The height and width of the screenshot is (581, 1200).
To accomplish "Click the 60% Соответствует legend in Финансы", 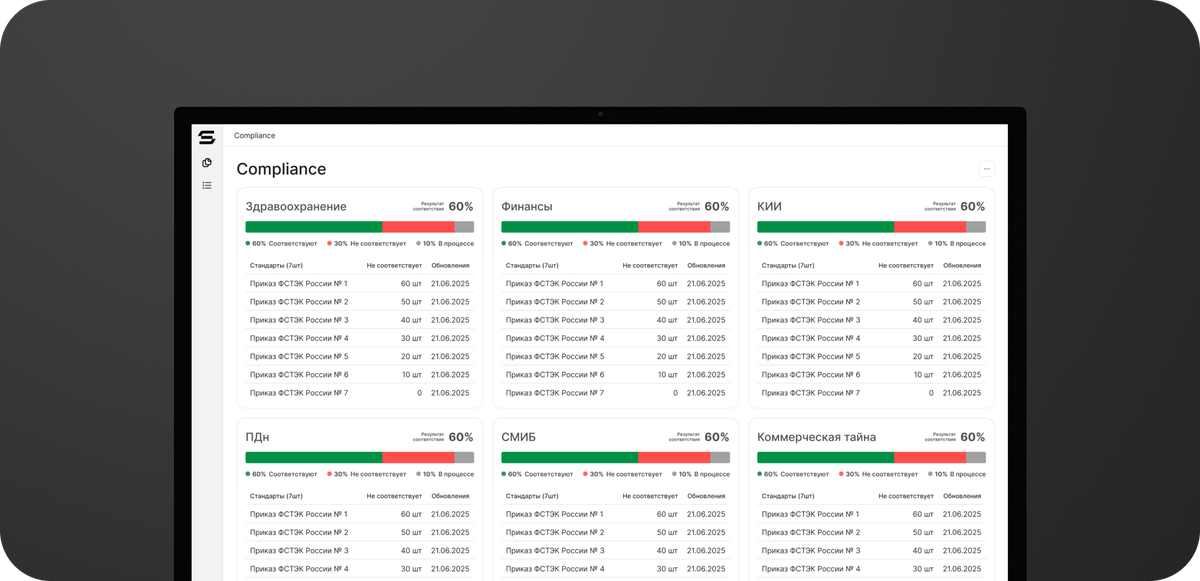I will (x=538, y=243).
